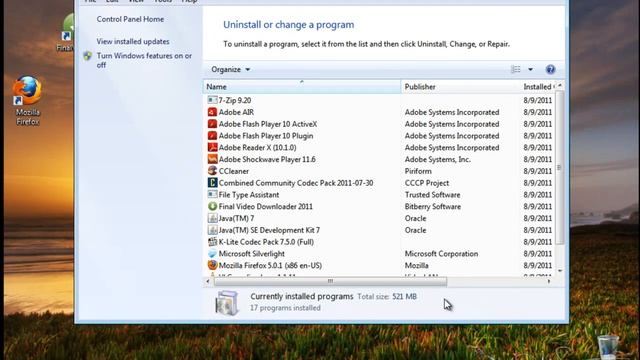This screenshot has width=640, height=360.
Task: Click the installed programs icon in details pane
Action: [227, 303]
